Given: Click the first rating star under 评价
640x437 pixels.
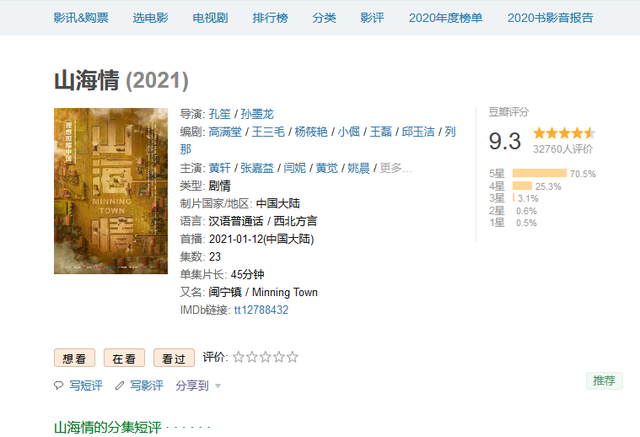Looking at the screenshot, I should (239, 357).
